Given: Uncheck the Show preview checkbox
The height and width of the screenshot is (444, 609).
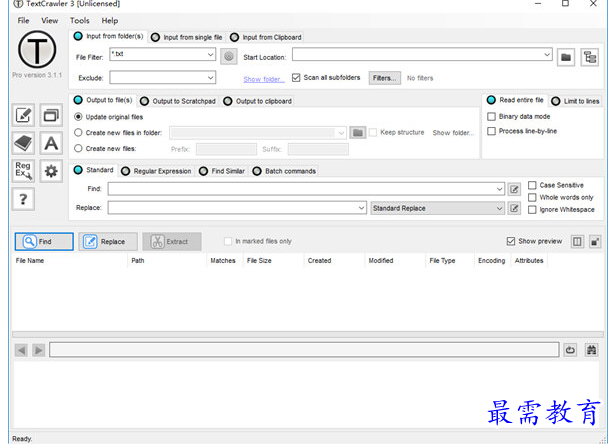Looking at the screenshot, I should (x=512, y=241).
